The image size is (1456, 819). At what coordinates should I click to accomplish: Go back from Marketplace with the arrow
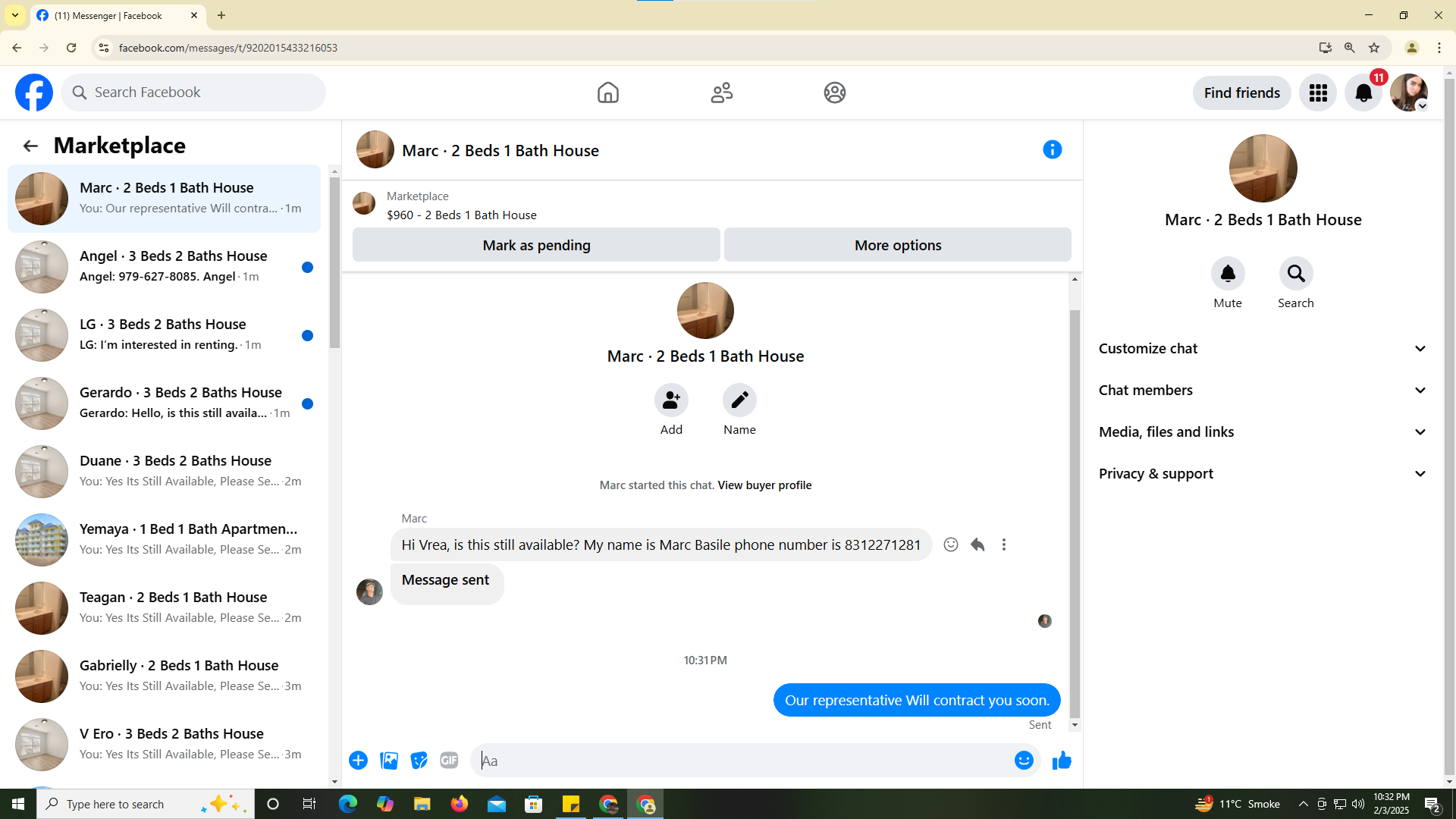30,146
